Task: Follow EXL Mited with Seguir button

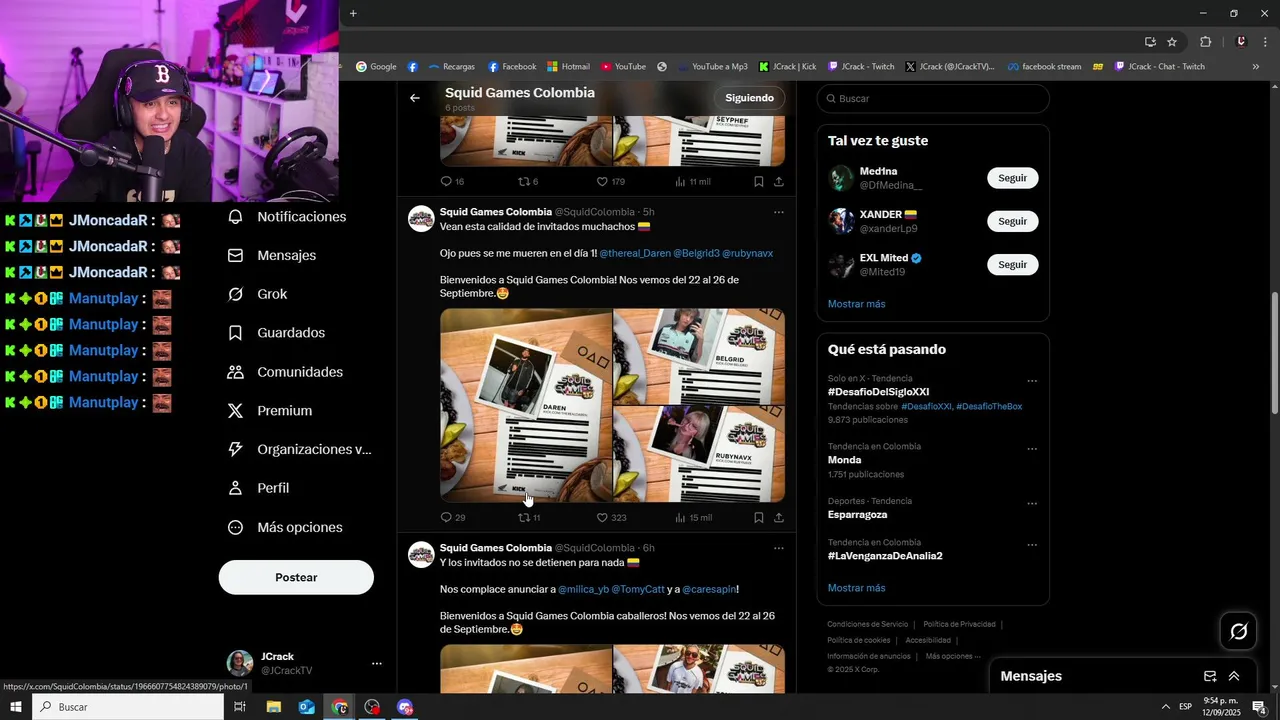Action: 1012,265
